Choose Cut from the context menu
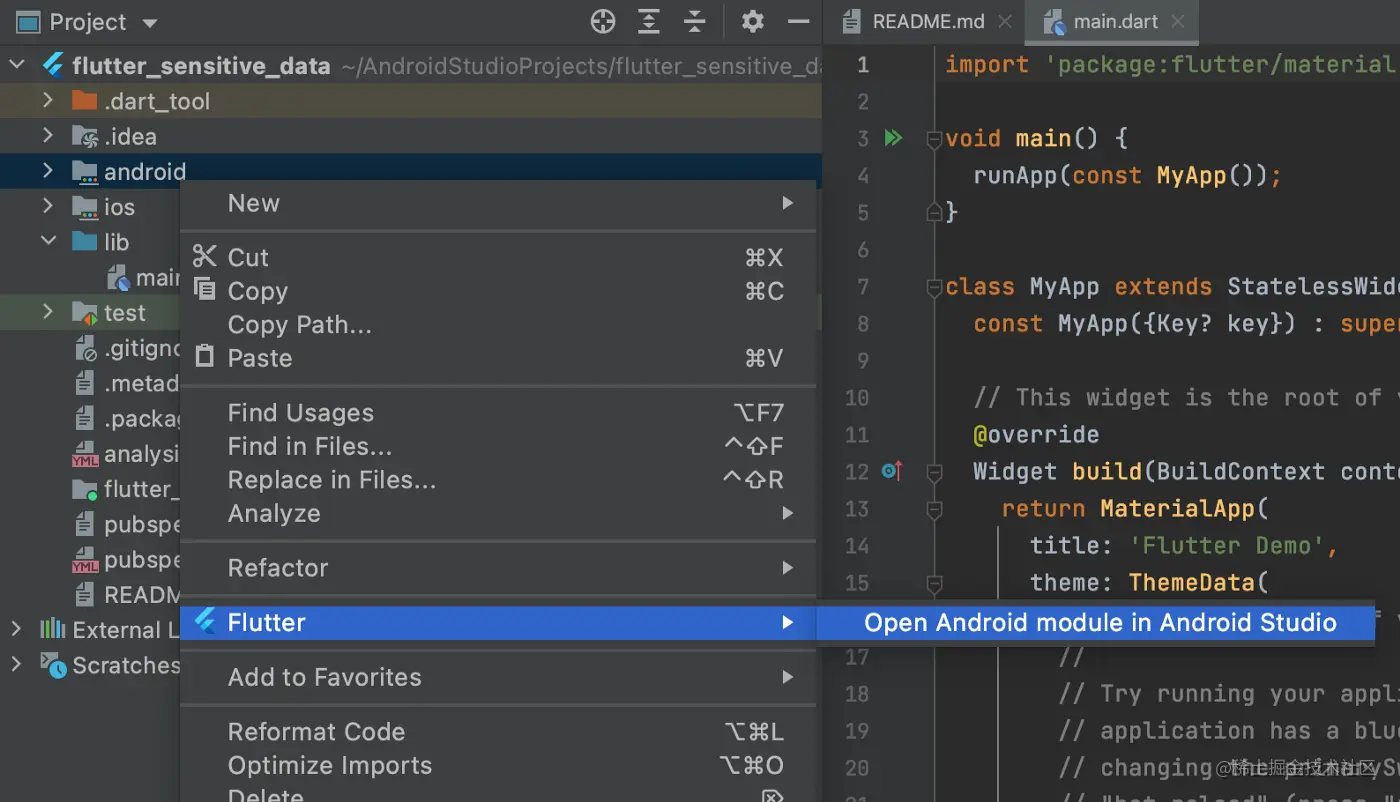The image size is (1400, 802). click(x=498, y=257)
